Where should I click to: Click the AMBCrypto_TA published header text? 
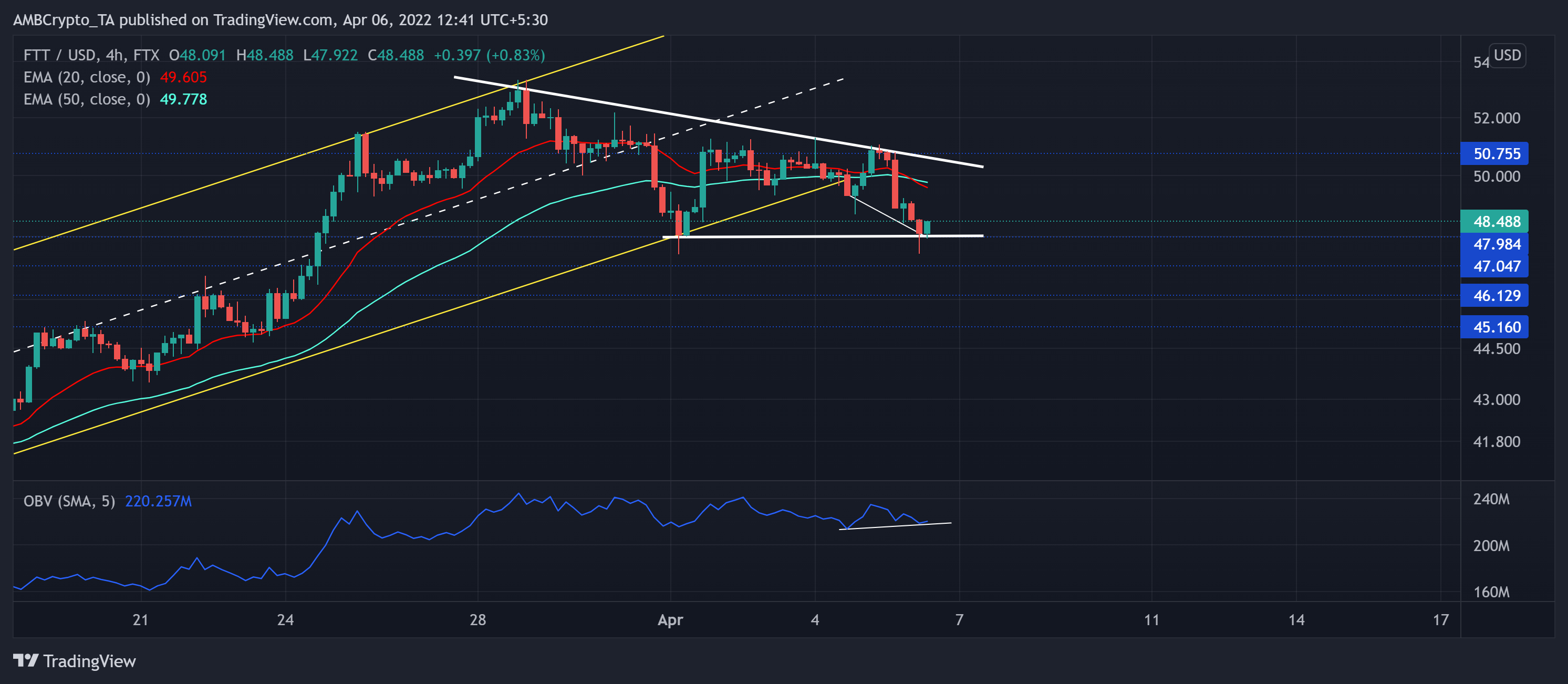[281, 20]
